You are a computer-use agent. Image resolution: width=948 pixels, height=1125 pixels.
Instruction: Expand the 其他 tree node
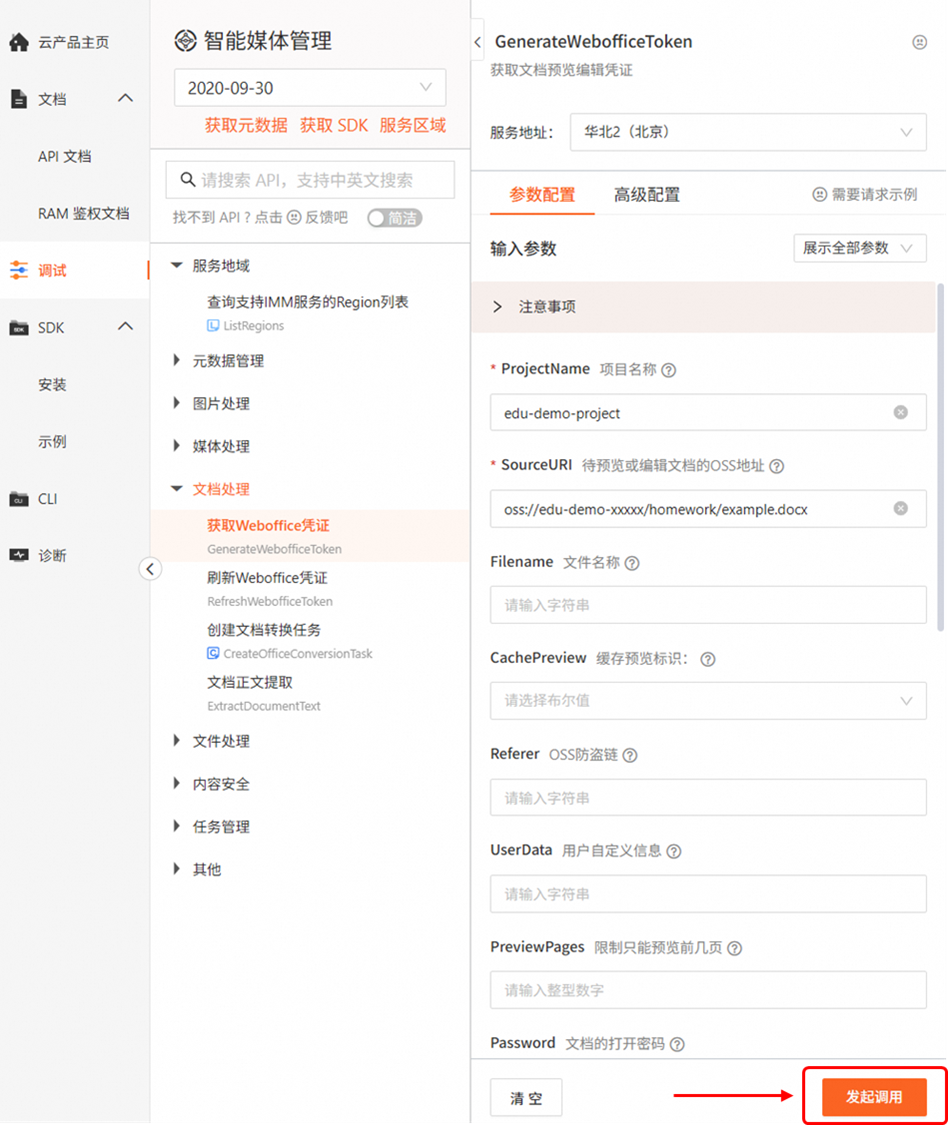click(177, 869)
